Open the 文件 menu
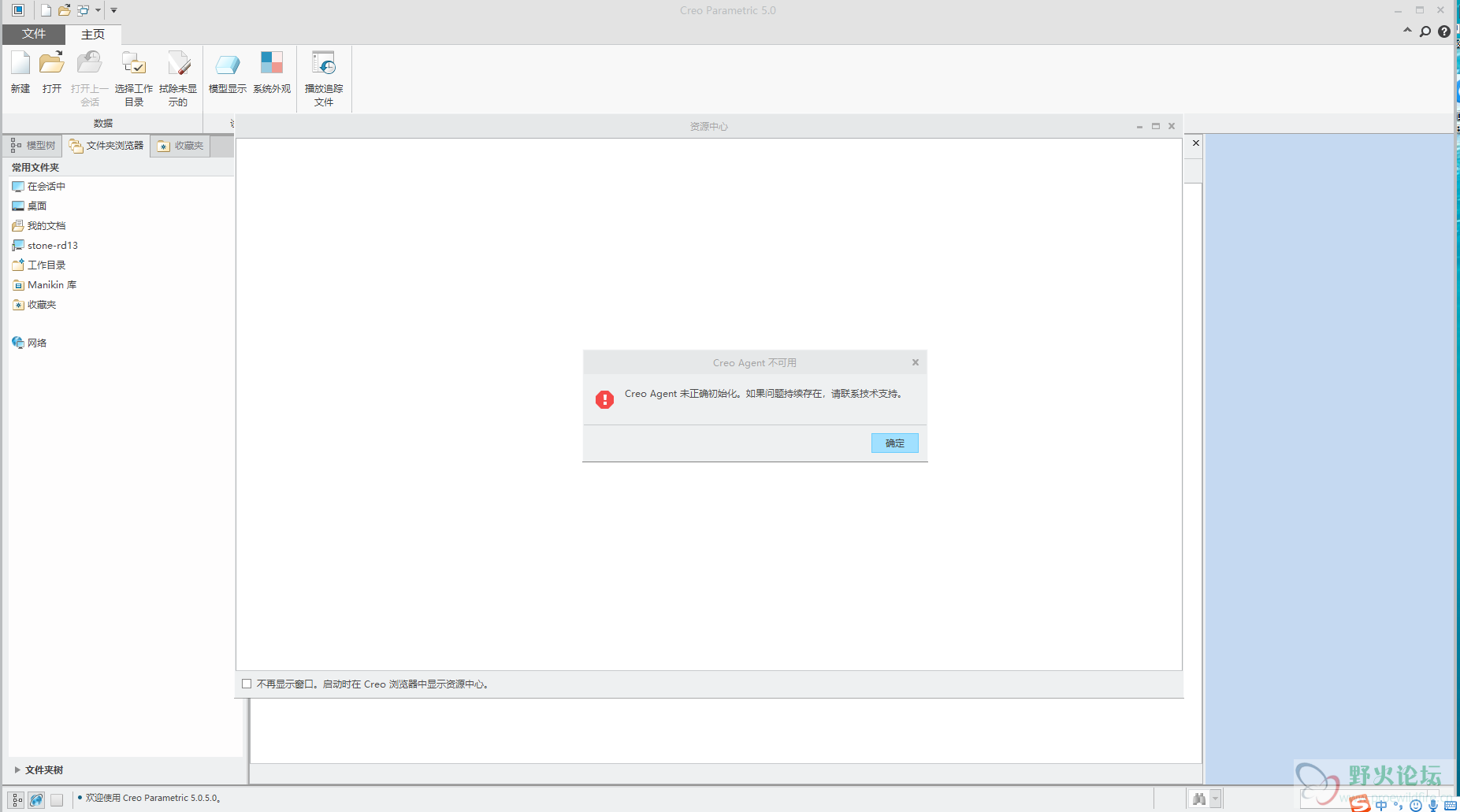The width and height of the screenshot is (1460, 812). coord(34,34)
